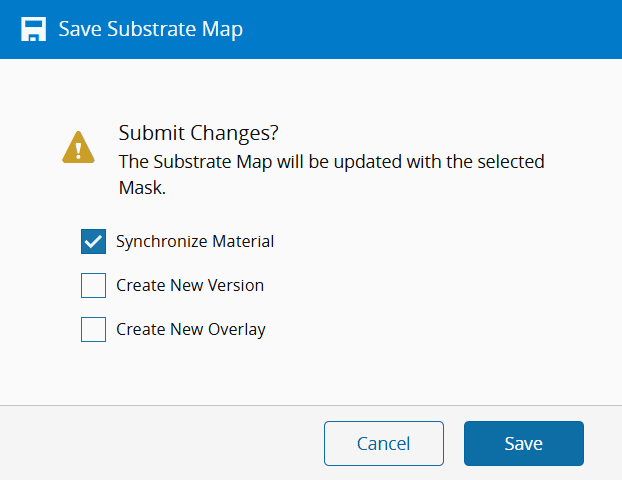Click the "Create New Version" label text
The width and height of the screenshot is (622, 480).
tap(190, 285)
